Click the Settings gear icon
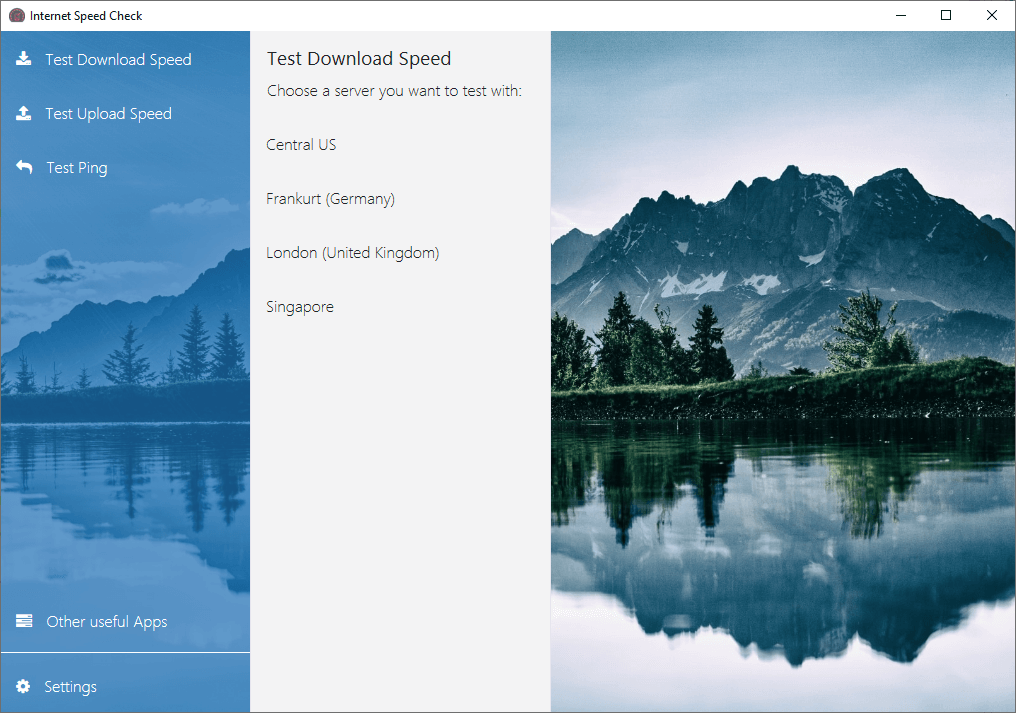The image size is (1016, 713). click(x=23, y=686)
